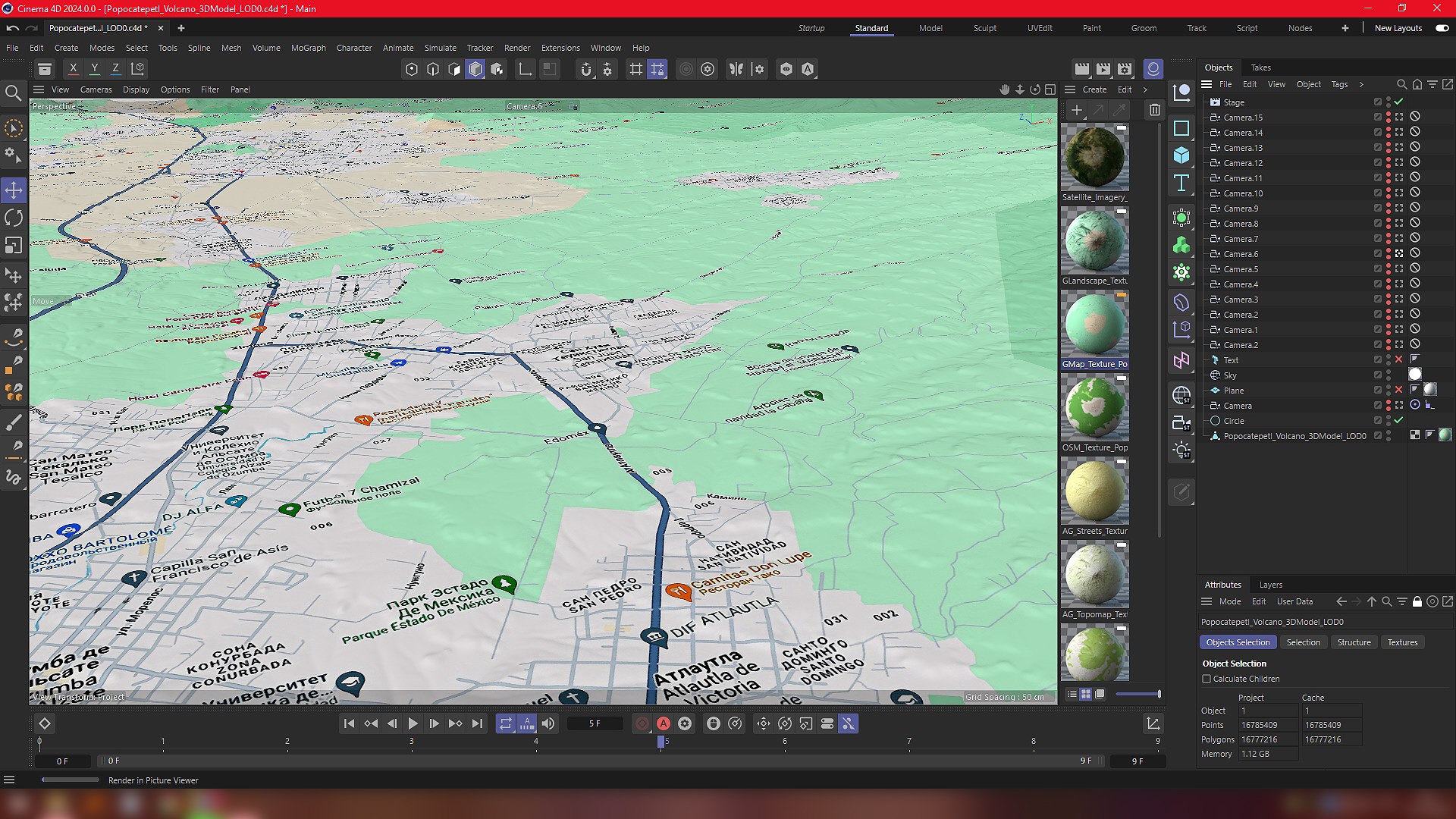The width and height of the screenshot is (1456, 819).
Task: Open Objects manager hamburger menu
Action: point(1207,84)
